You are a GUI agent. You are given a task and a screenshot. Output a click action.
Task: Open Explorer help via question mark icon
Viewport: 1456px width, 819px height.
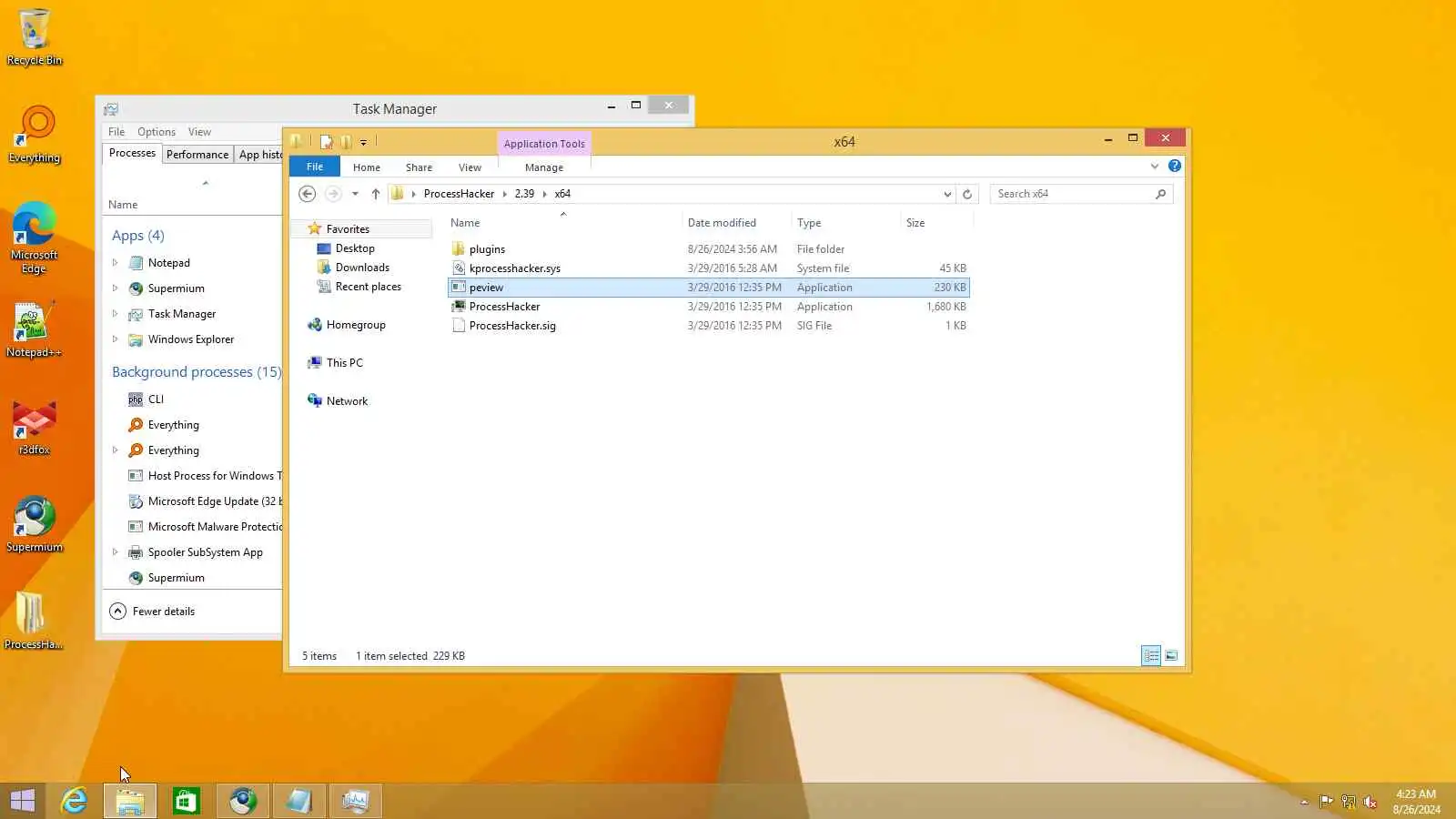(1175, 166)
